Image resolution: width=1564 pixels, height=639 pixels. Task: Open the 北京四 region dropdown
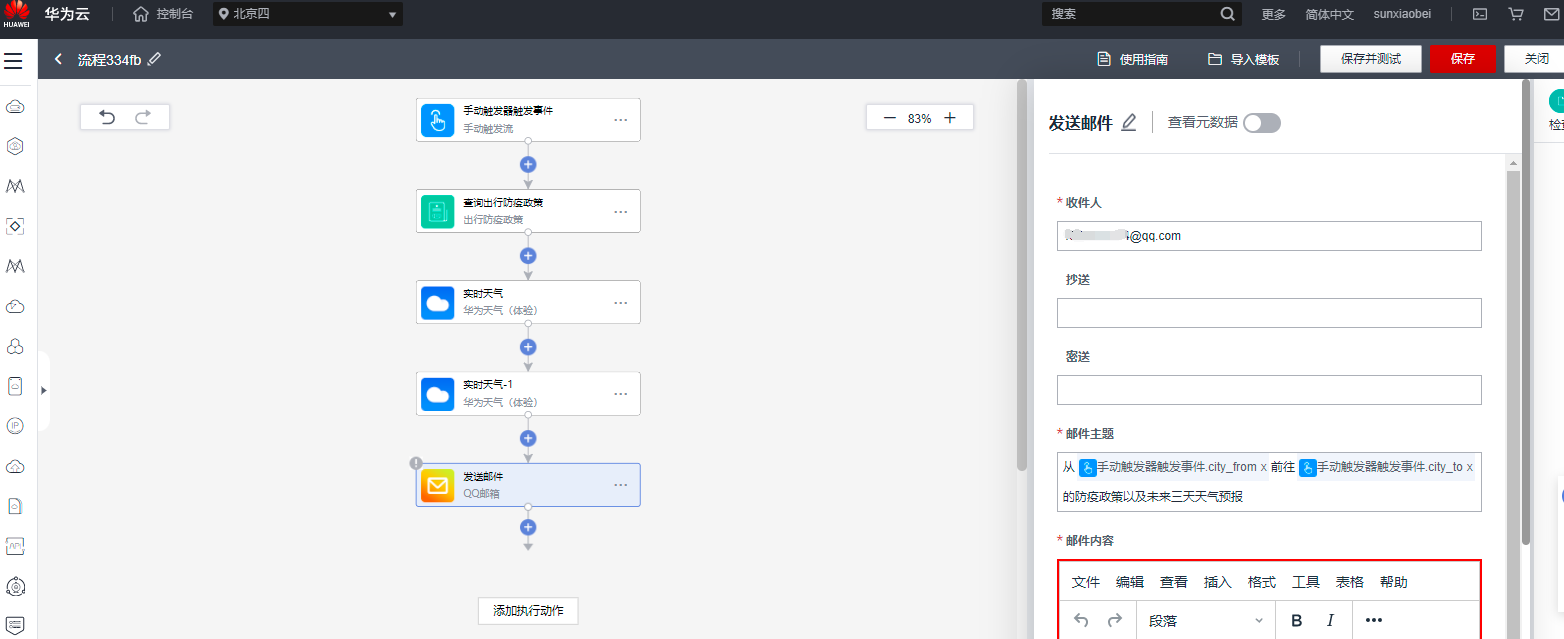[308, 14]
